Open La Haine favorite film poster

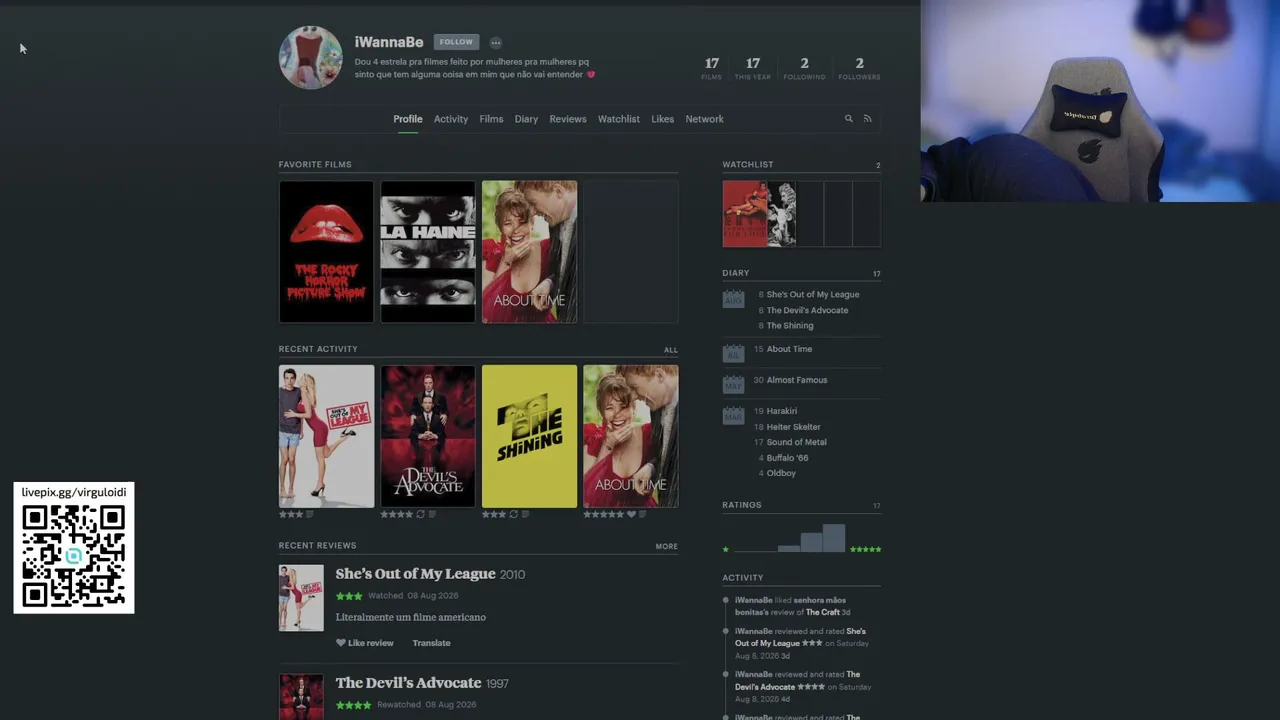pyautogui.click(x=428, y=252)
